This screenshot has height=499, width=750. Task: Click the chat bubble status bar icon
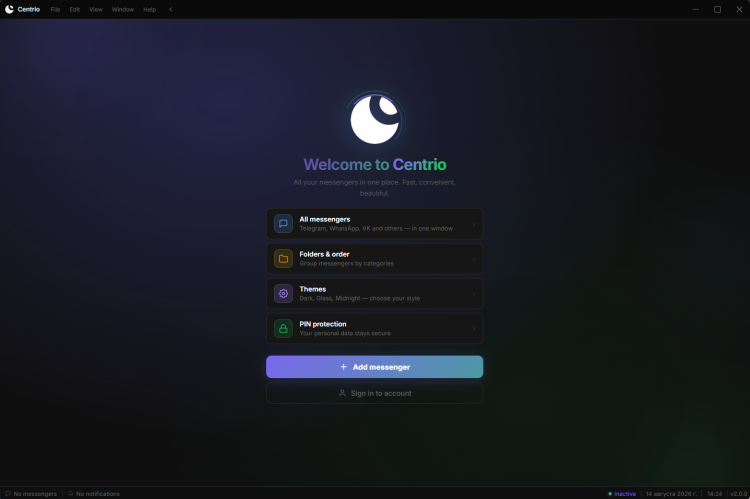click(x=8, y=494)
